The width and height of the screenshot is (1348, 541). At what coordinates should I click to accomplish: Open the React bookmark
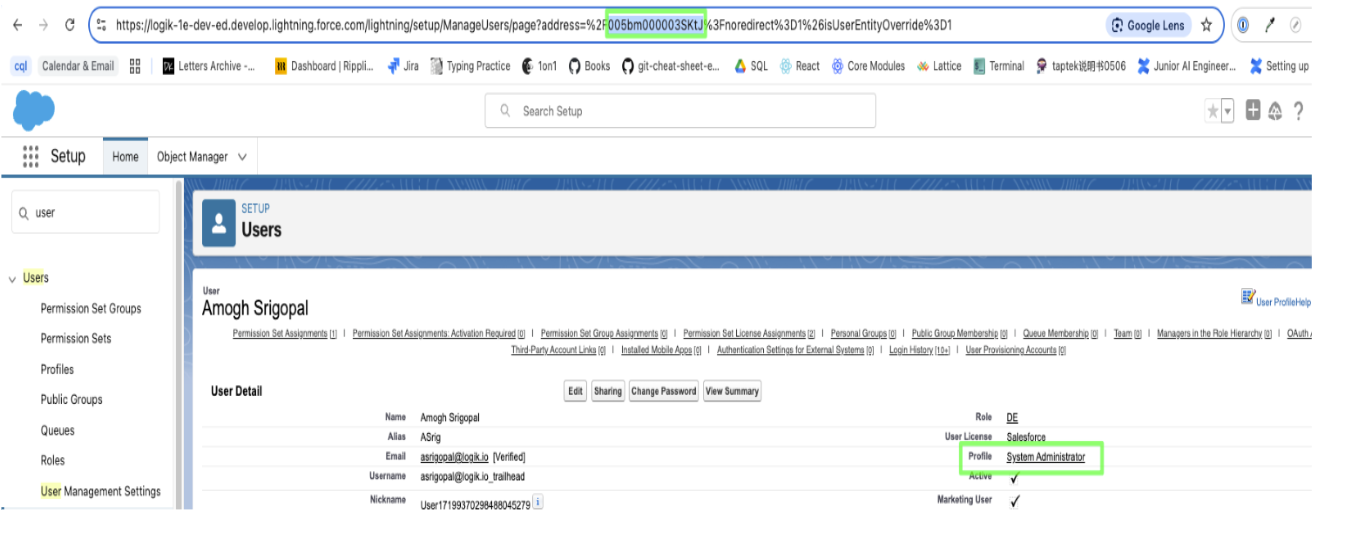[799, 66]
